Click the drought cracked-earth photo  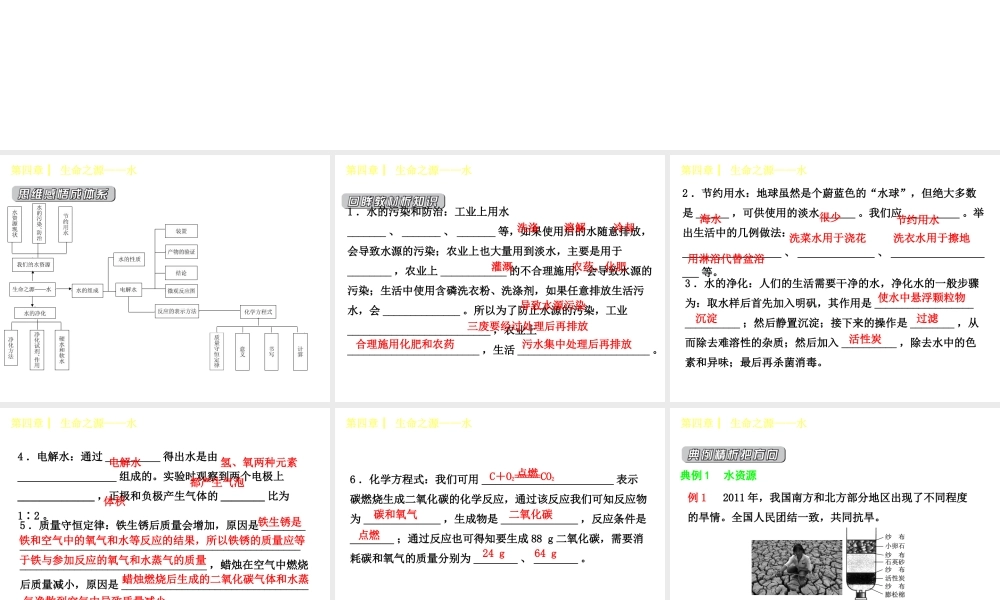(x=797, y=566)
